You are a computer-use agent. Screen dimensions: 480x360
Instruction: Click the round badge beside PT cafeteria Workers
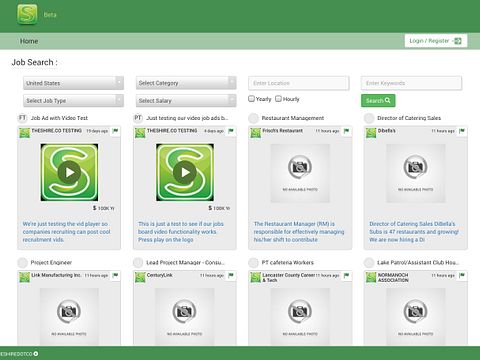253,263
